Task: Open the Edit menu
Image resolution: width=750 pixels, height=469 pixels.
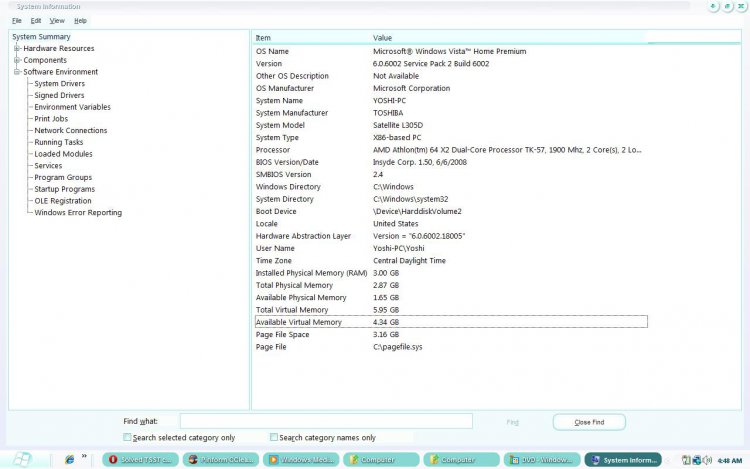Action: (36, 21)
